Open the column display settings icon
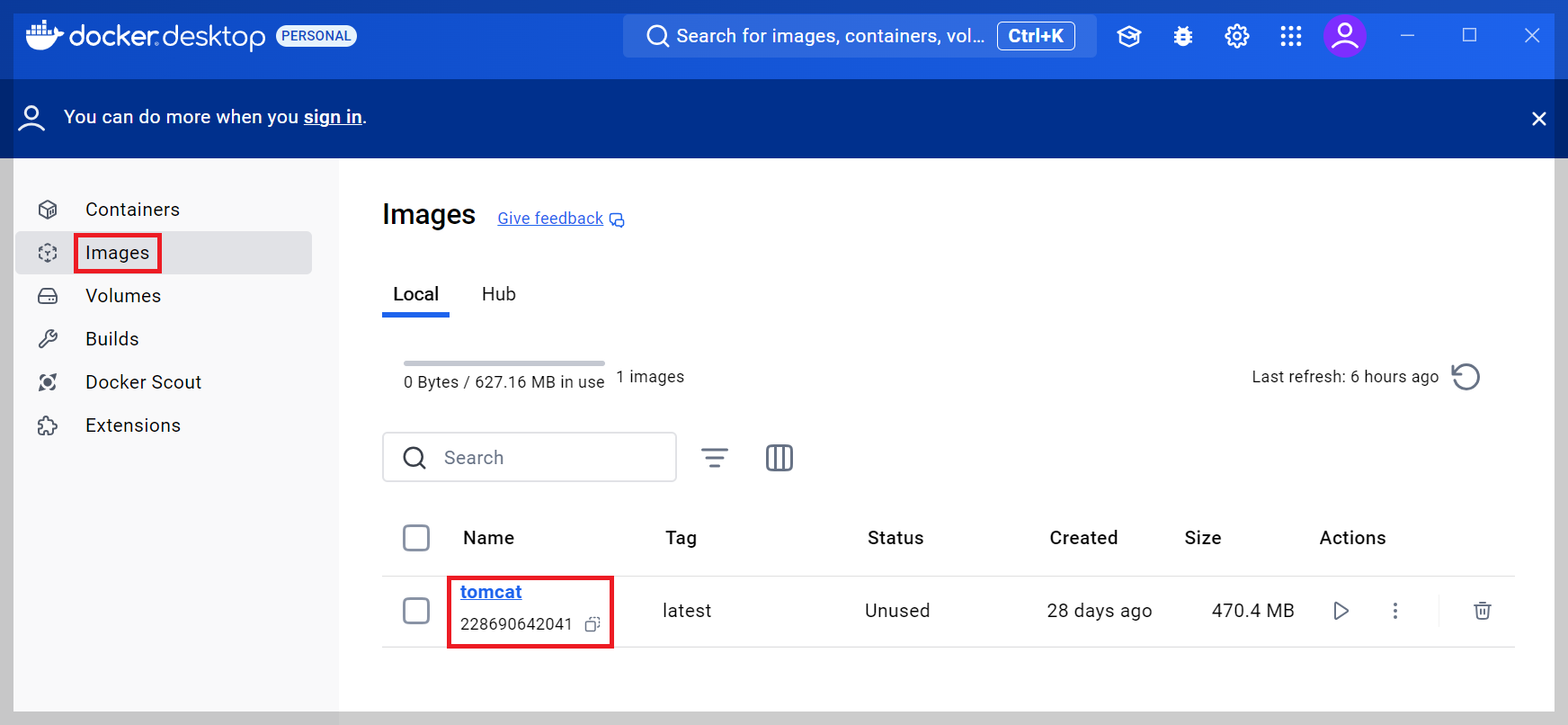This screenshot has width=1568, height=725. click(780, 458)
